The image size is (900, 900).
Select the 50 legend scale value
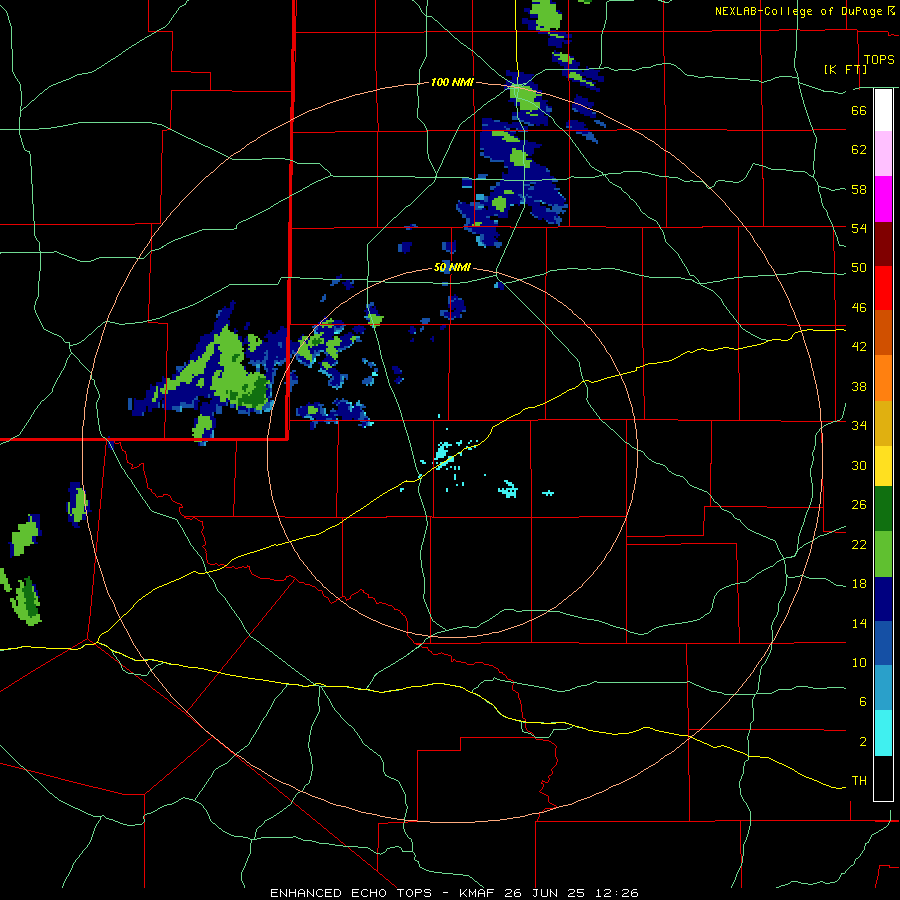tap(859, 267)
